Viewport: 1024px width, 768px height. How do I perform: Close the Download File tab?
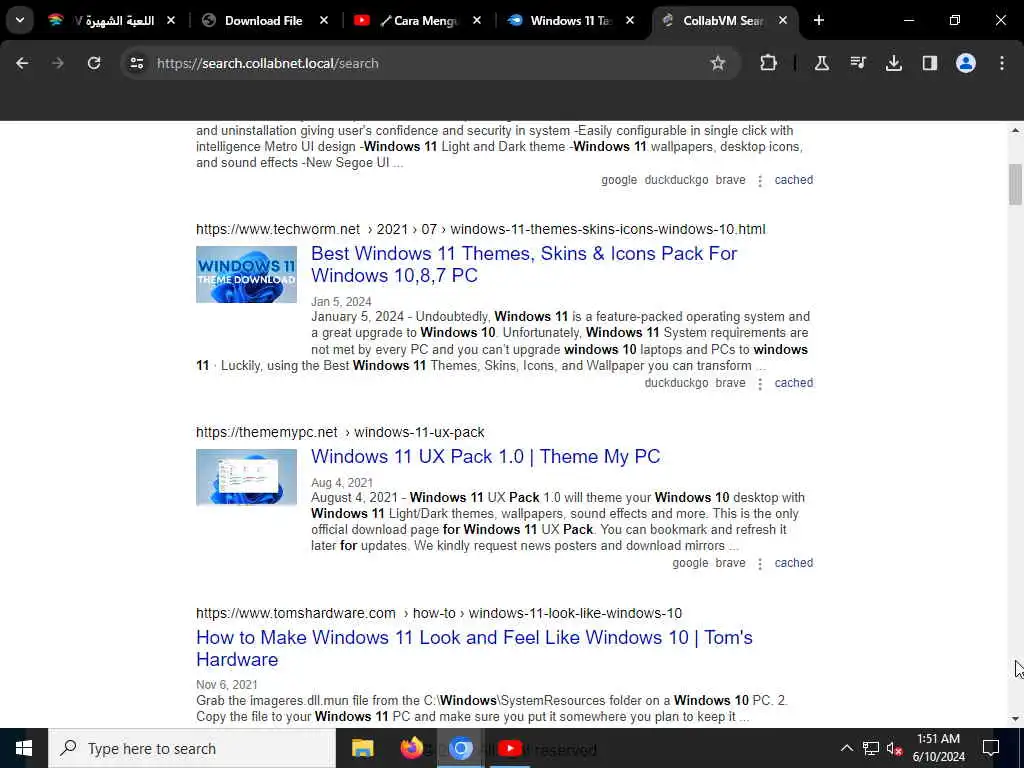324,20
